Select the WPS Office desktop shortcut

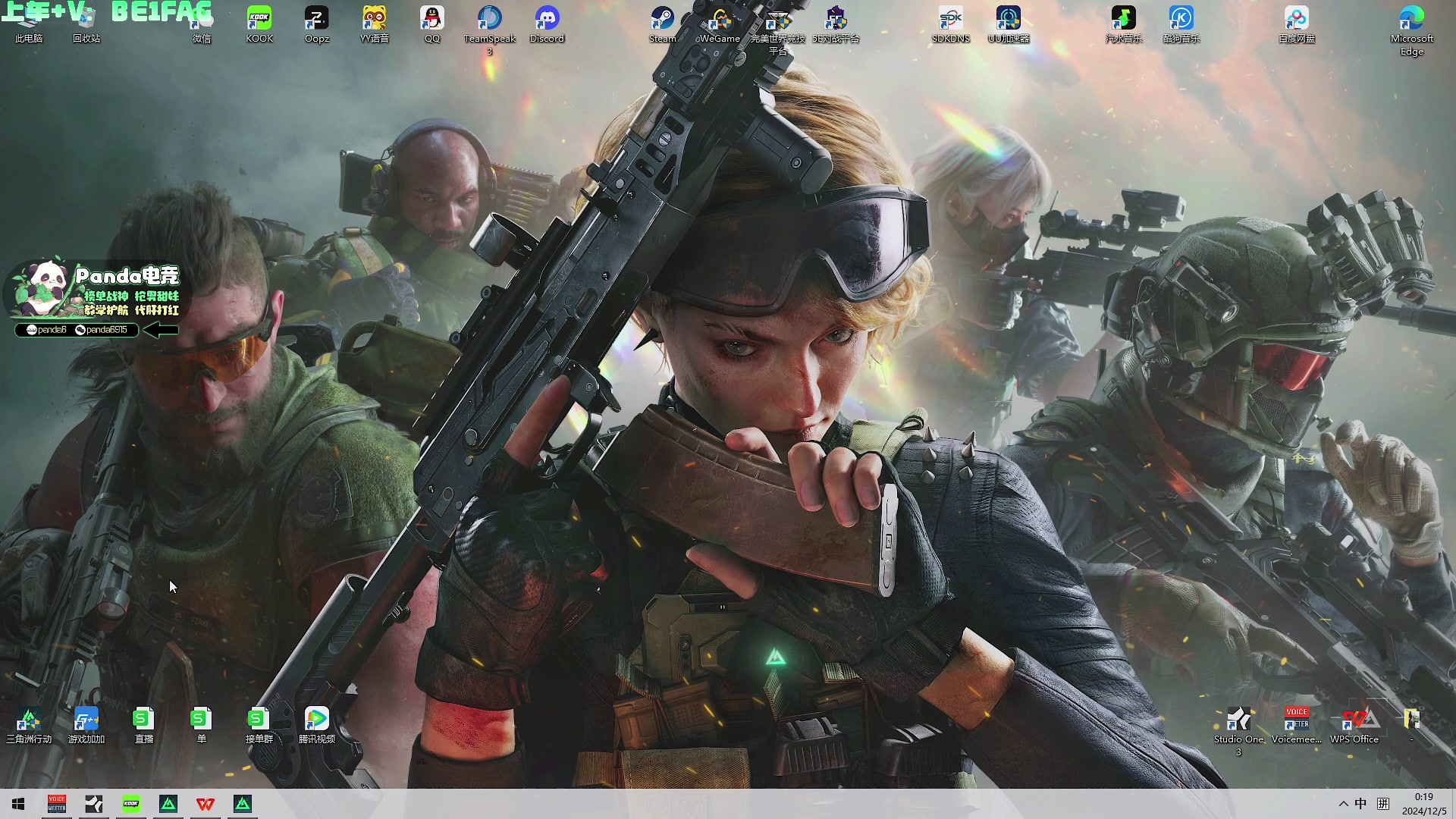tap(1354, 726)
